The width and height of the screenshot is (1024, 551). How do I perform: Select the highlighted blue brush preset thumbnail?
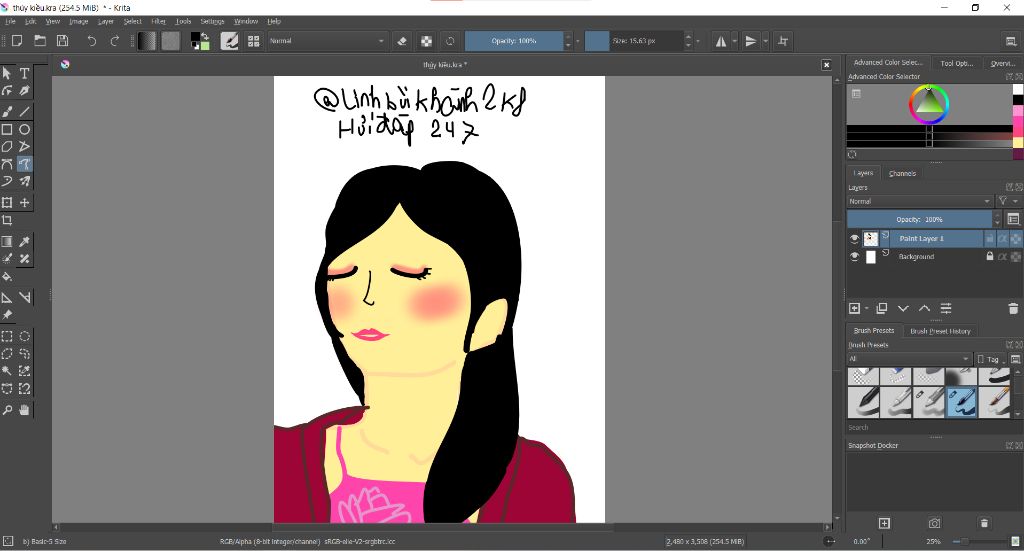click(961, 401)
